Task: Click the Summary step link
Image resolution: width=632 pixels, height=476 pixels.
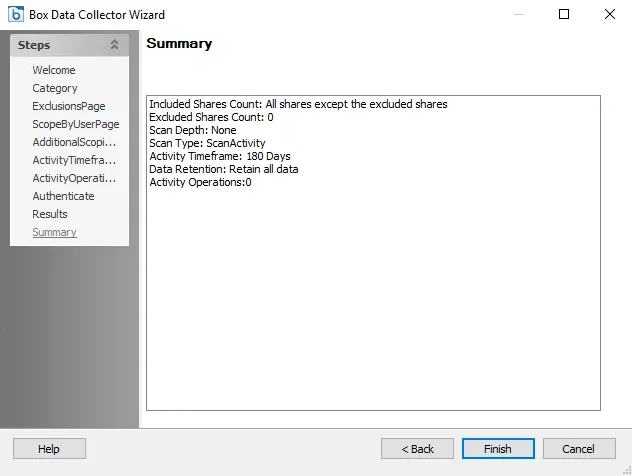Action: [54, 232]
